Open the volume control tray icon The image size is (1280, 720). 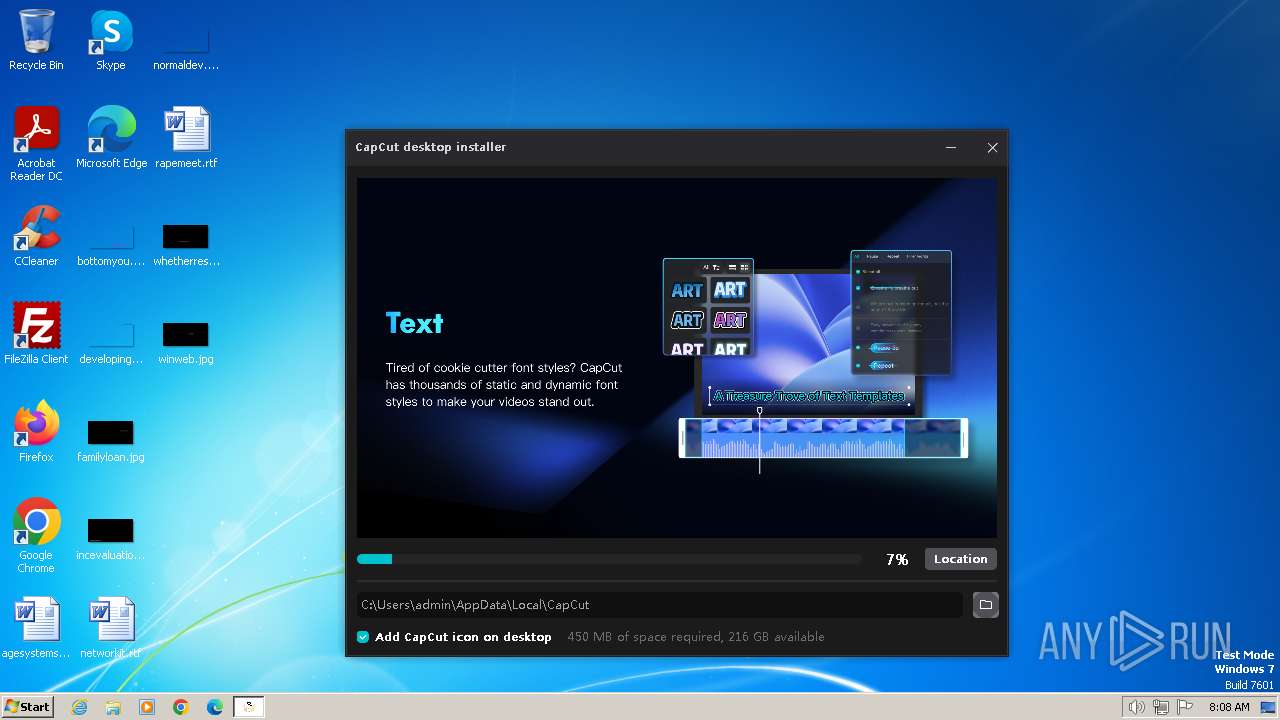(1136, 707)
